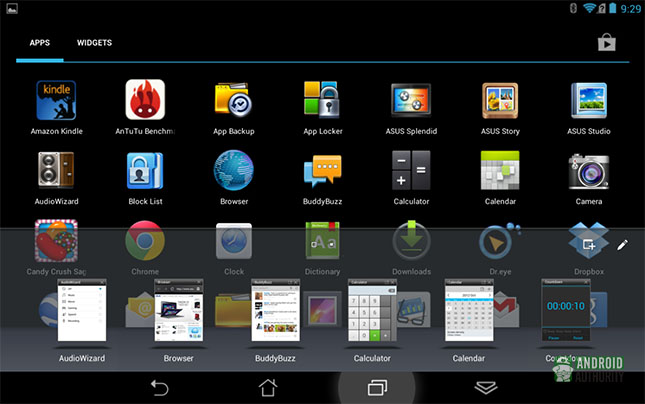Launch the Chrome browser
This screenshot has height=404, width=645.
point(145,241)
